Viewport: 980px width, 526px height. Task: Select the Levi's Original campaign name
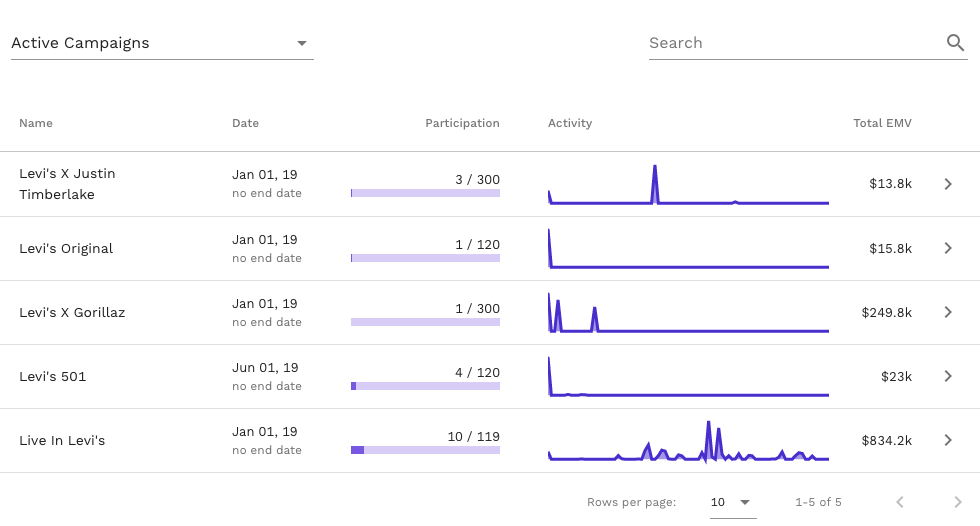(66, 248)
